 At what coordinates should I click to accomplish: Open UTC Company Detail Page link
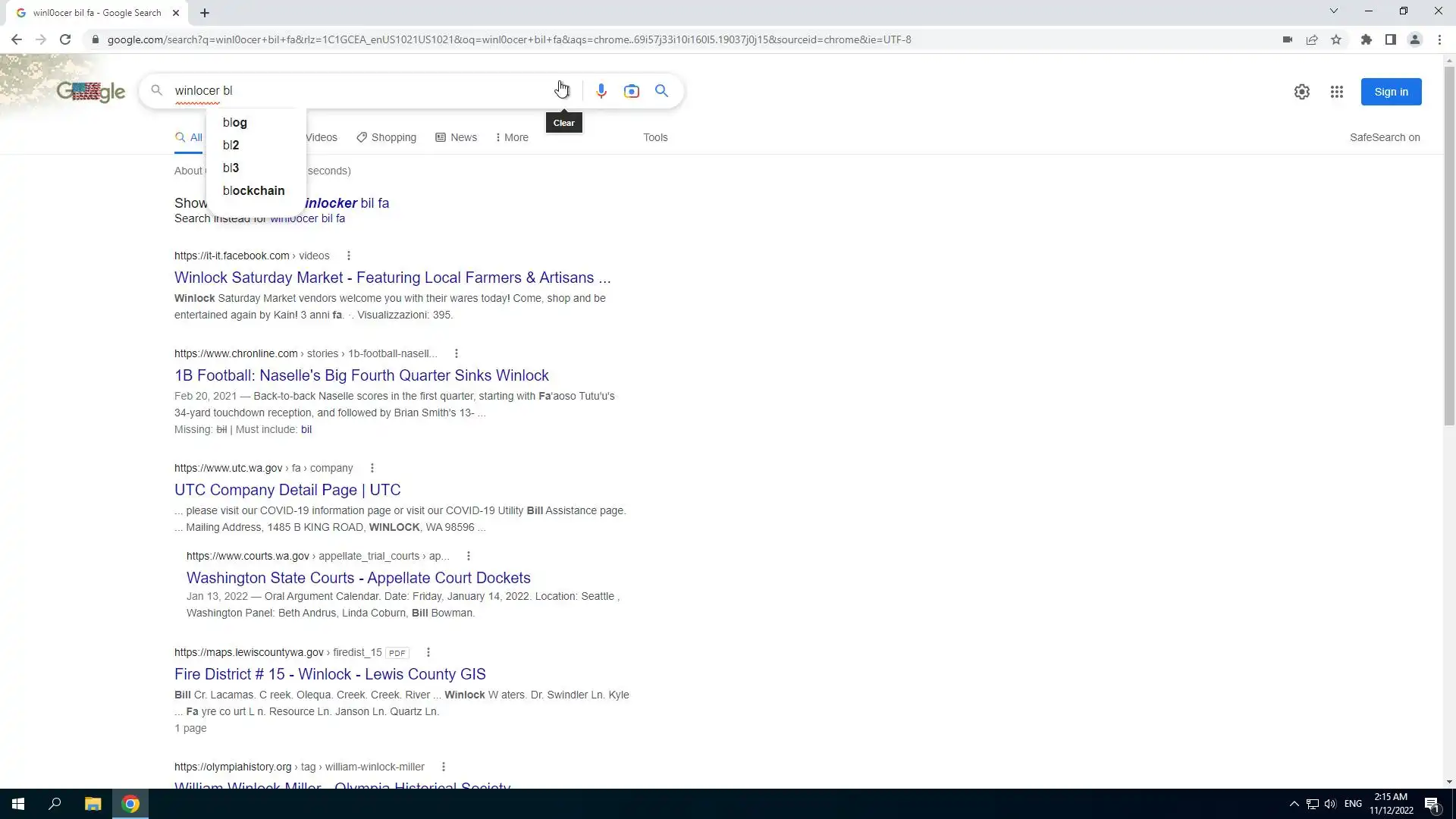coord(287,490)
